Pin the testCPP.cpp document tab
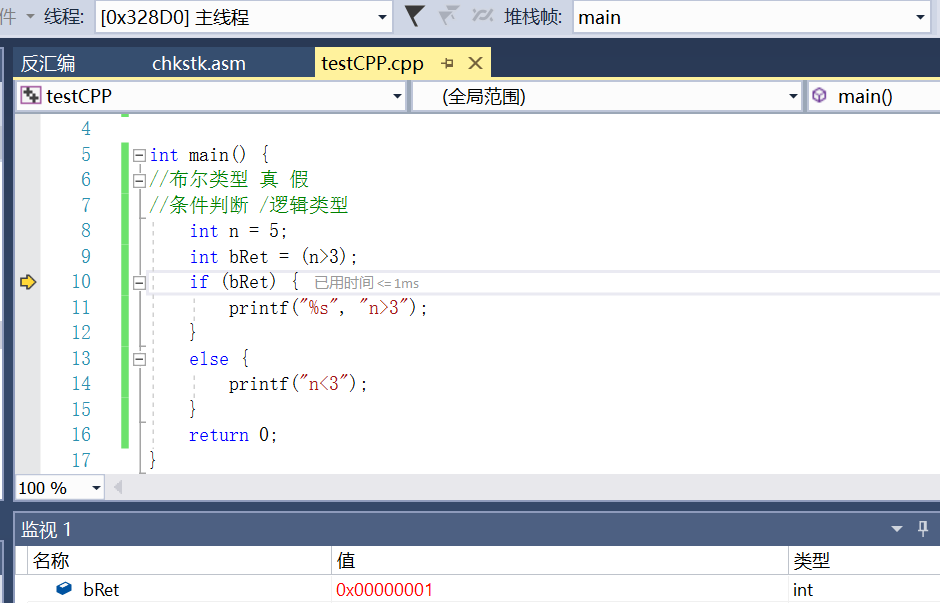The width and height of the screenshot is (940, 603). coord(447,62)
